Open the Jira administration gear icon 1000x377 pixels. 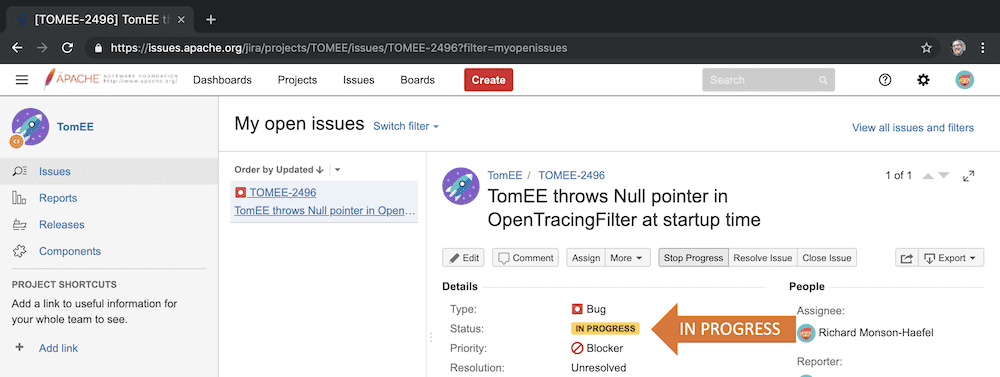coord(923,80)
